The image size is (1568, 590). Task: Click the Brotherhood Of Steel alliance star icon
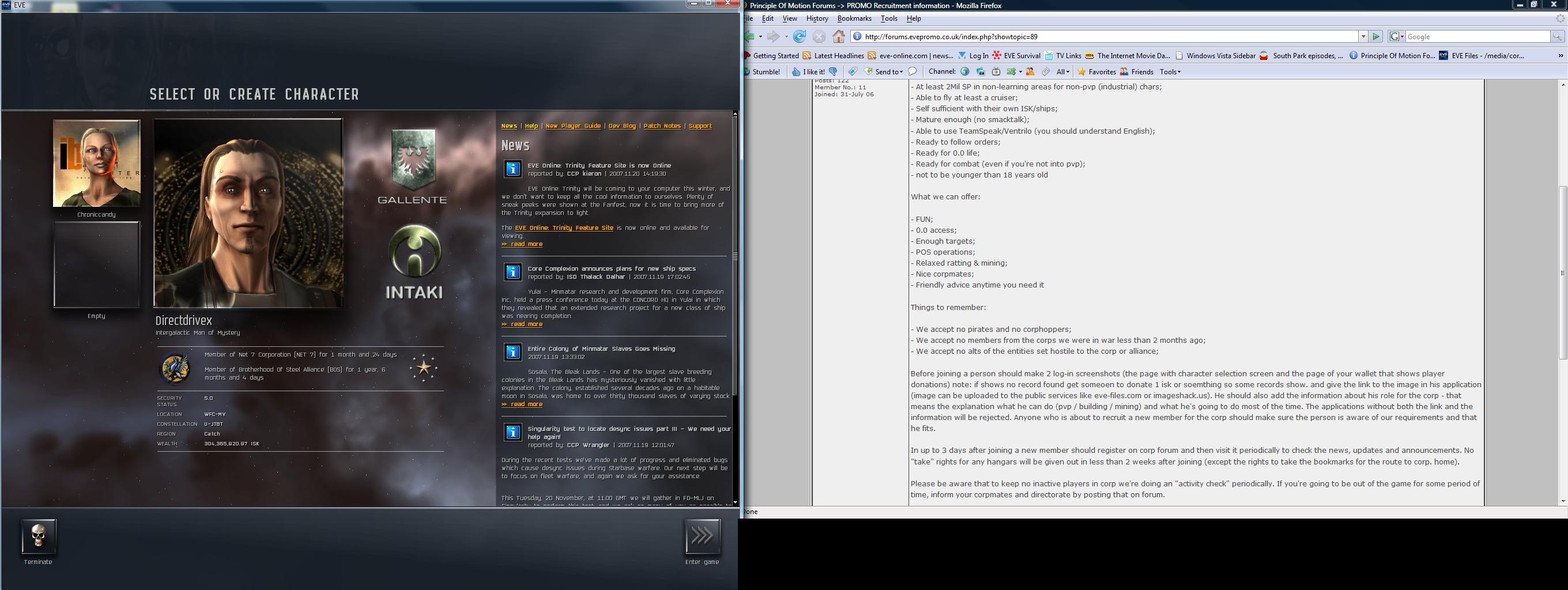tap(424, 368)
